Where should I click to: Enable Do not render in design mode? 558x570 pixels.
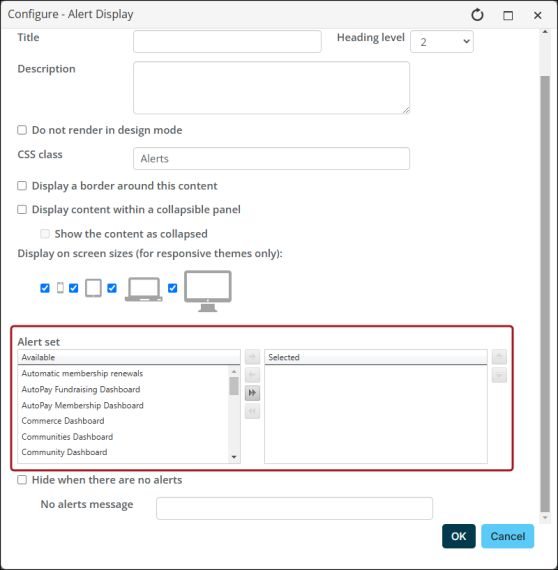click(22, 130)
